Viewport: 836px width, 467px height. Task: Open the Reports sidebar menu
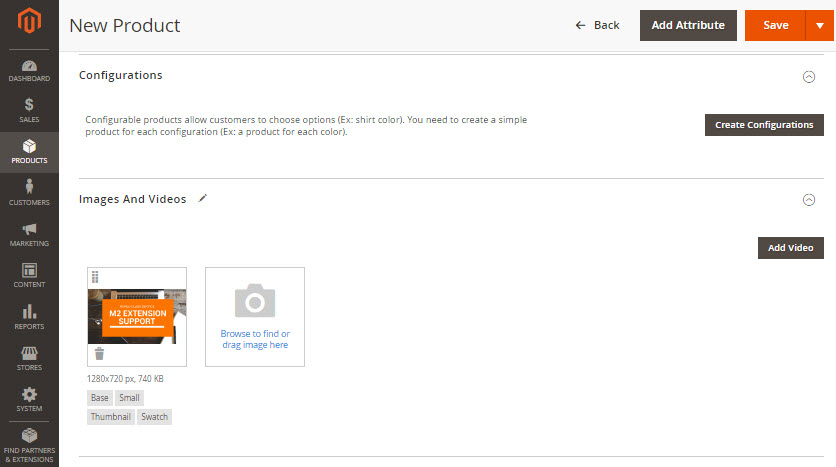click(29, 317)
